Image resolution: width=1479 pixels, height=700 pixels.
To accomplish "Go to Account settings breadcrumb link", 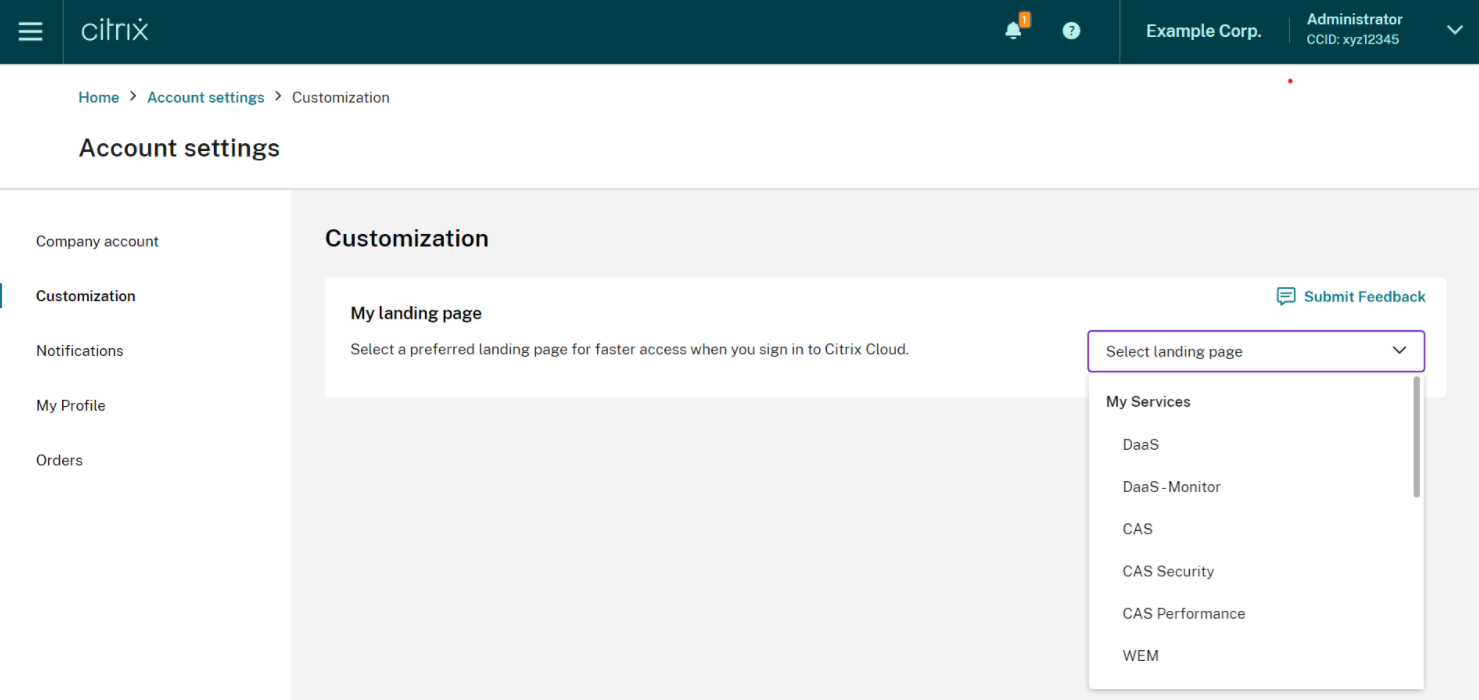I will [206, 97].
